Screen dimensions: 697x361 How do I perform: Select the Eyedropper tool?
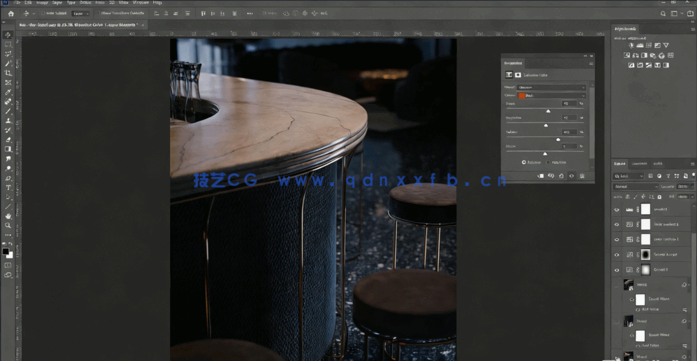(8, 92)
